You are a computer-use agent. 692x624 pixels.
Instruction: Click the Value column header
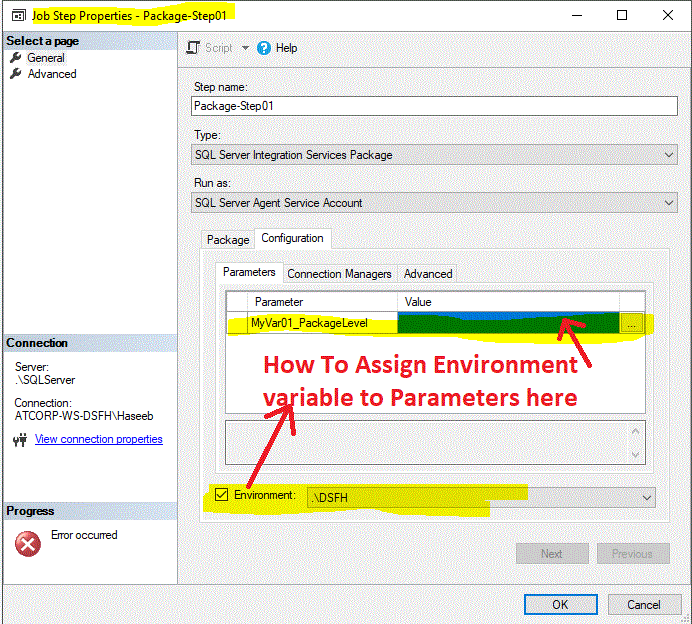click(508, 302)
